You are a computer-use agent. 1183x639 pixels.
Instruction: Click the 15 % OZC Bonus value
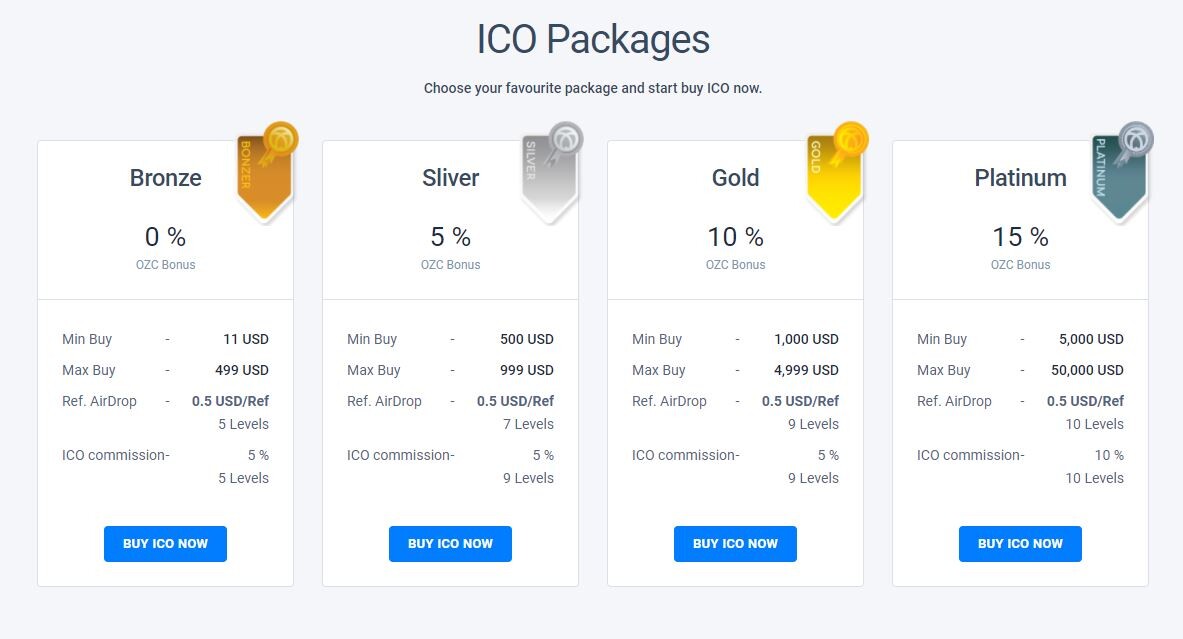[x=1020, y=237]
